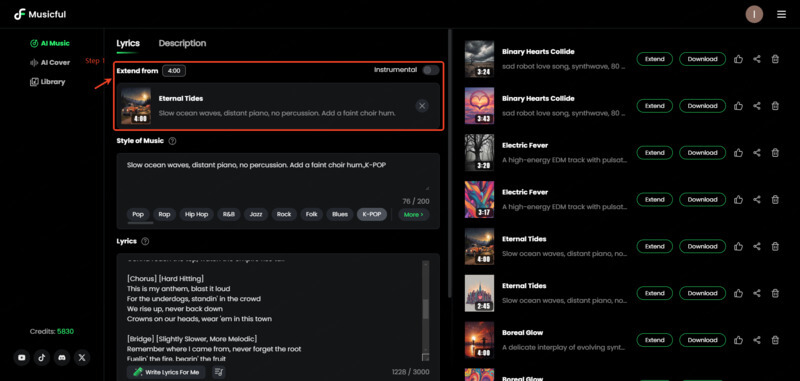Show the Style of Music help tooltip
The image size is (800, 381).
pos(172,141)
